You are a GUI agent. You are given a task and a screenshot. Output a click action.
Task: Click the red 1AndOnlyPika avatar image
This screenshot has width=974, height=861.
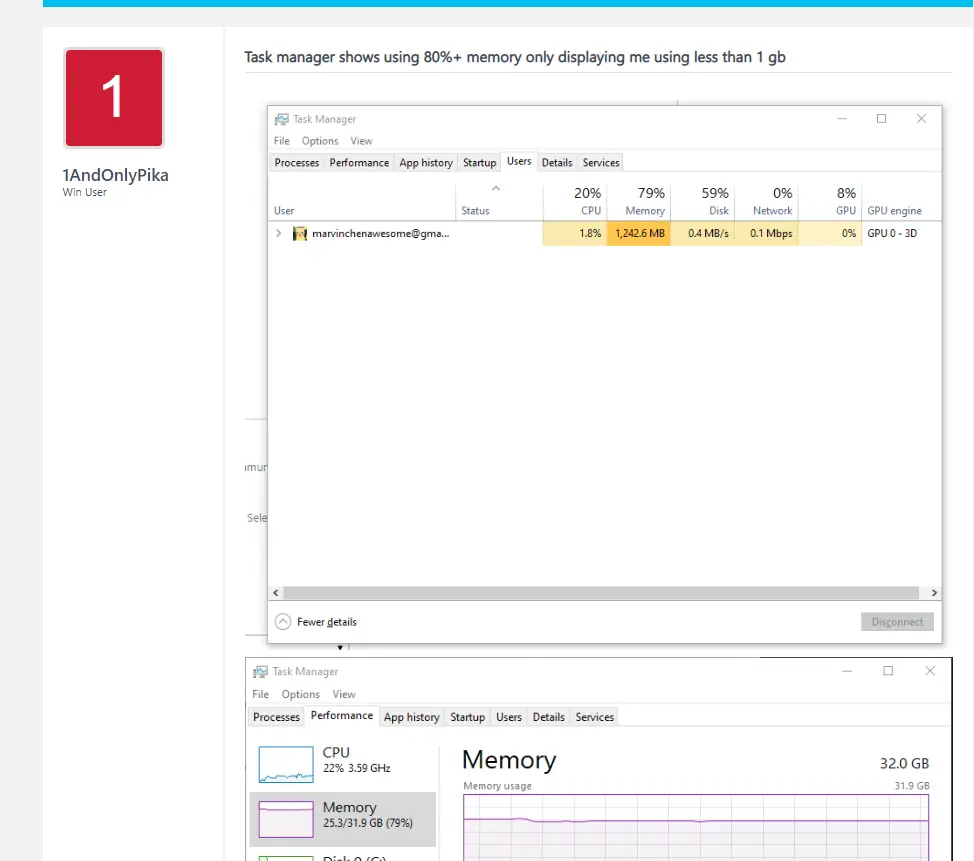[114, 98]
